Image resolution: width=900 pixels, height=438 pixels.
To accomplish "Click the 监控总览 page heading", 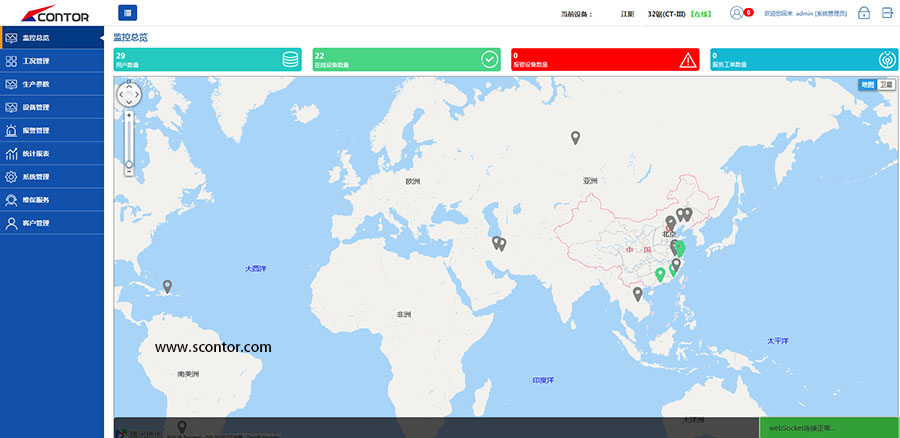I will (130, 37).
